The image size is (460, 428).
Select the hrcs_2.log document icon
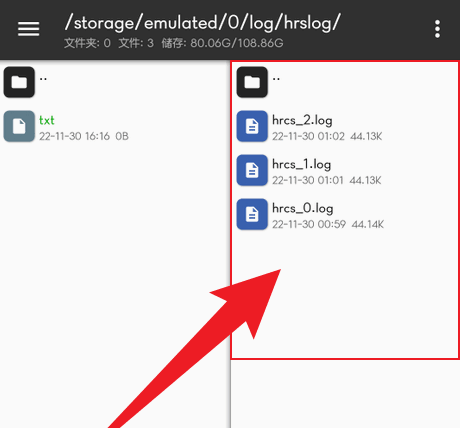coord(252,126)
